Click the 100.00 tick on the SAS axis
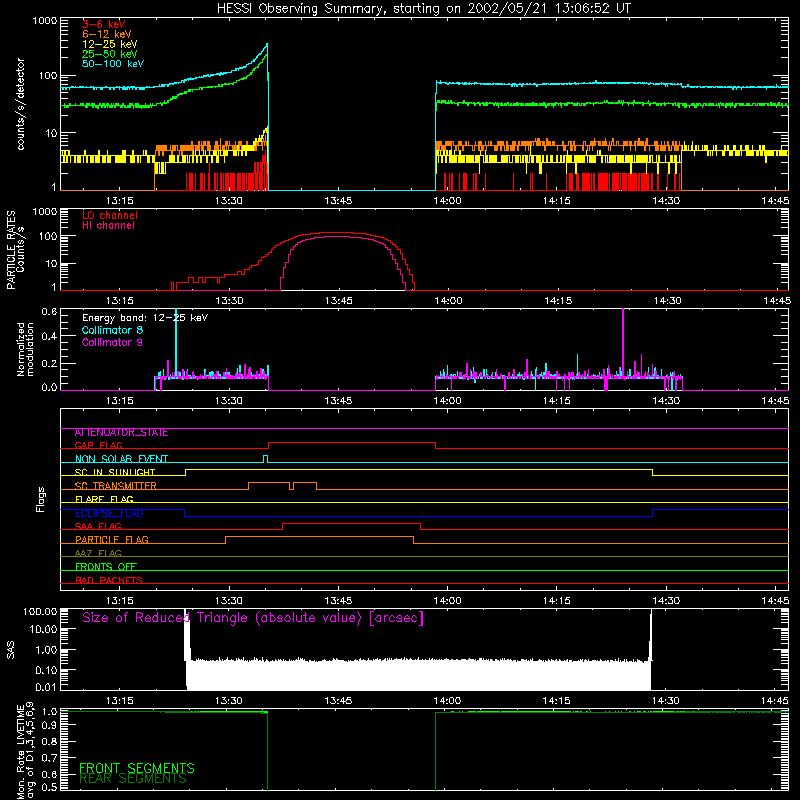Image resolution: width=800 pixels, height=800 pixels. click(40, 612)
